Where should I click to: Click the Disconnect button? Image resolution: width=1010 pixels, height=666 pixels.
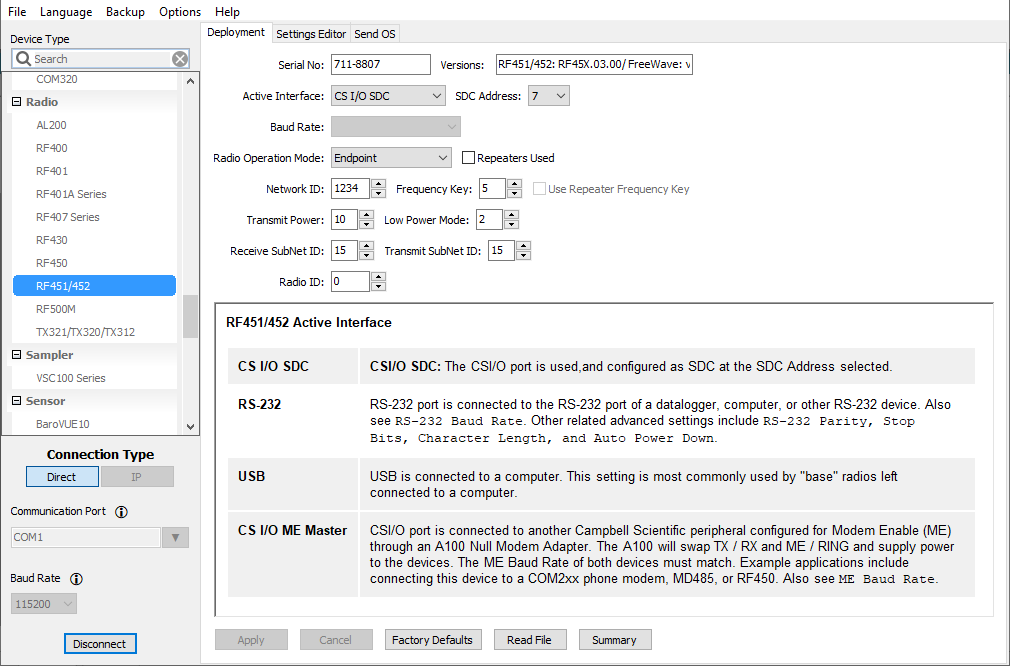click(x=100, y=644)
